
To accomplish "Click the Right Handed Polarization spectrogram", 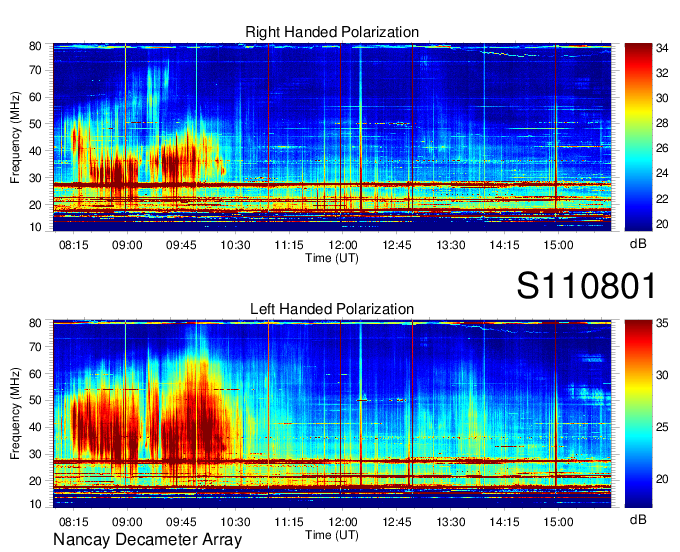I will point(332,137).
